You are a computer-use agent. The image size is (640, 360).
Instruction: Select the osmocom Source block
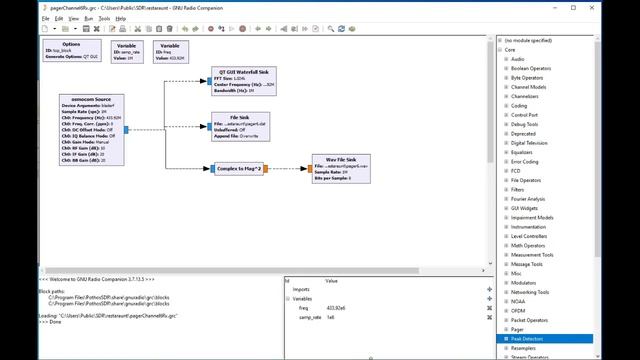click(91, 130)
